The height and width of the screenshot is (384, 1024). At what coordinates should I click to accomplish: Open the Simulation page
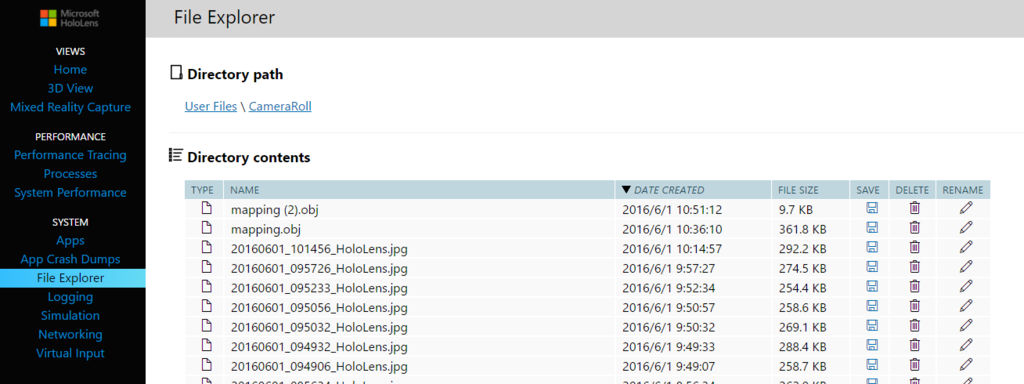[71, 315]
